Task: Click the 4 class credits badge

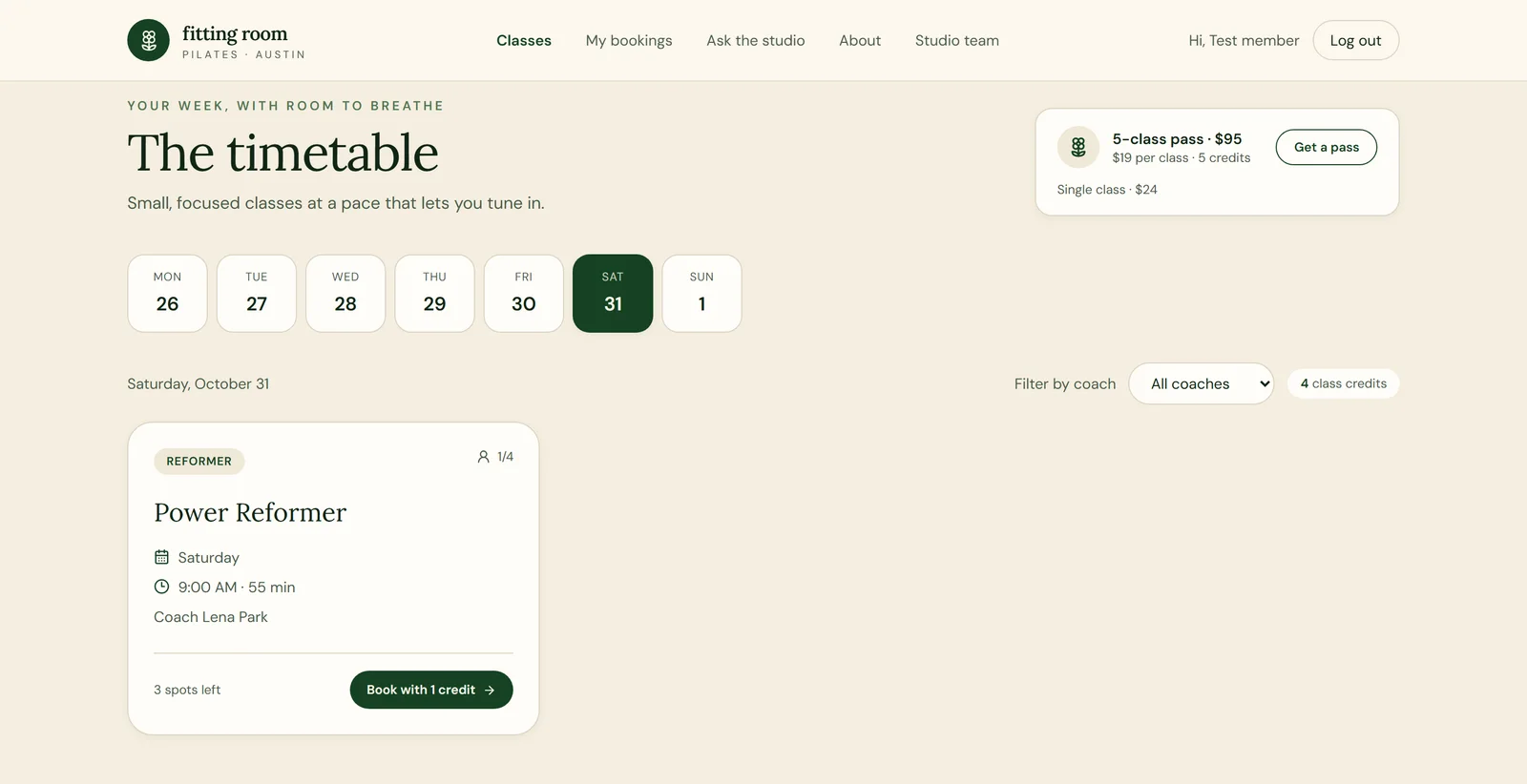Action: 1344,383
